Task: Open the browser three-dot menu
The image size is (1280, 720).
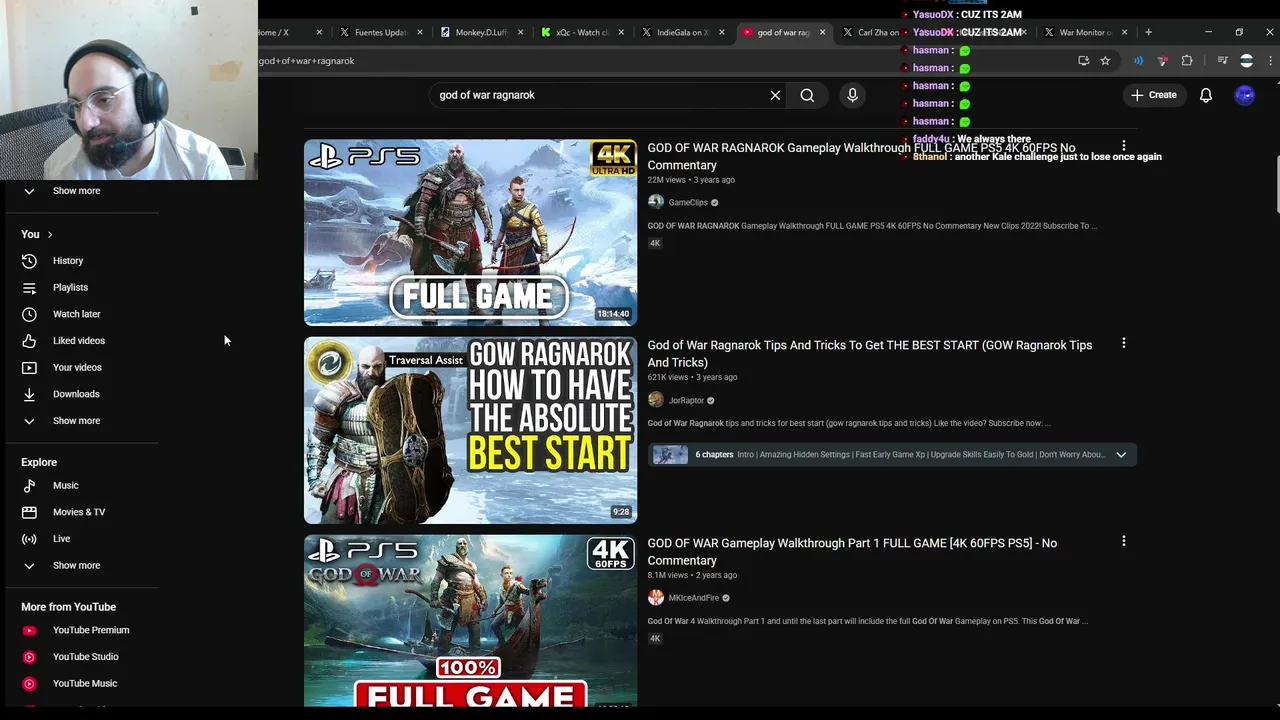Action: coord(1270,61)
